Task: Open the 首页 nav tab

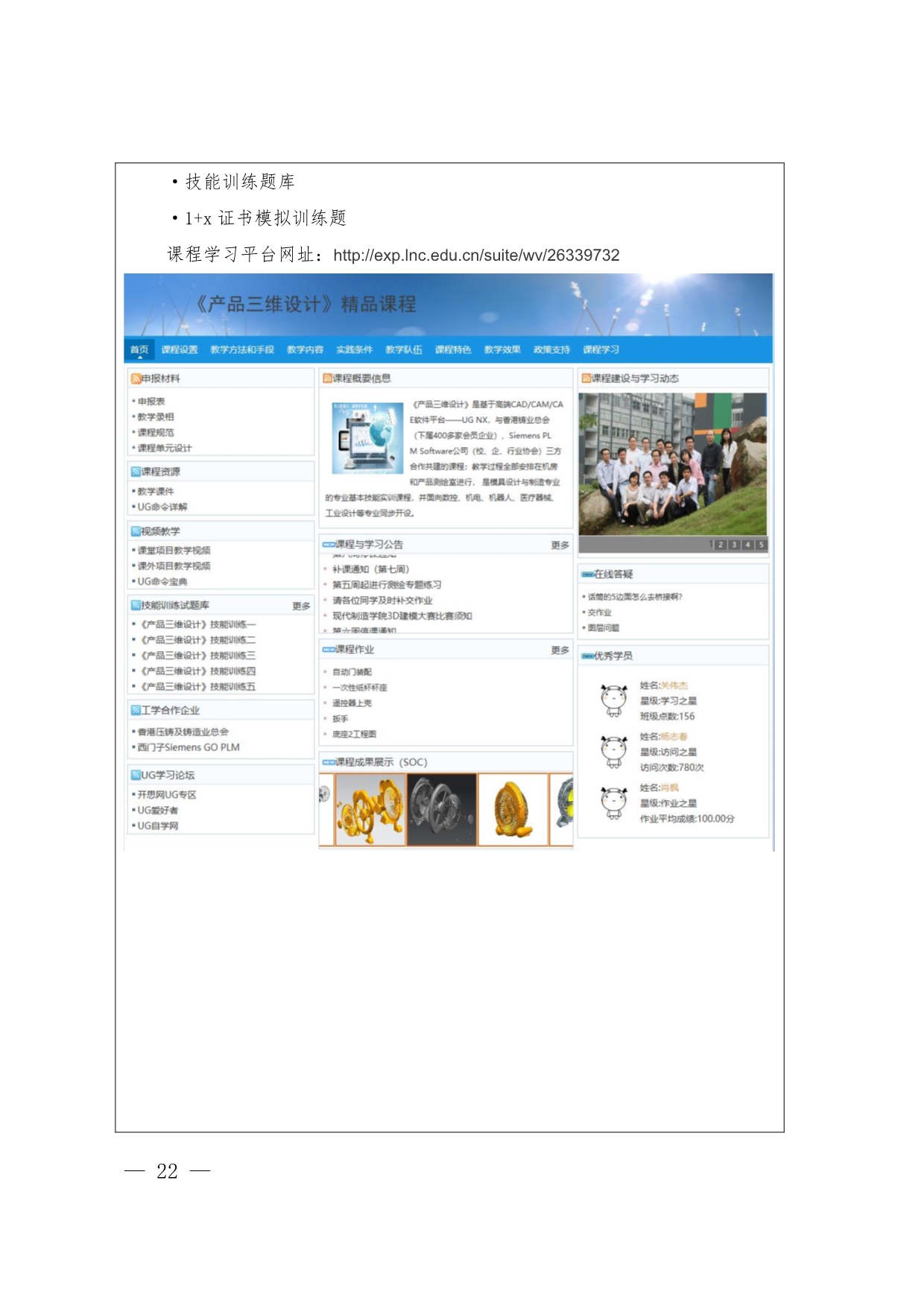Action: [139, 349]
